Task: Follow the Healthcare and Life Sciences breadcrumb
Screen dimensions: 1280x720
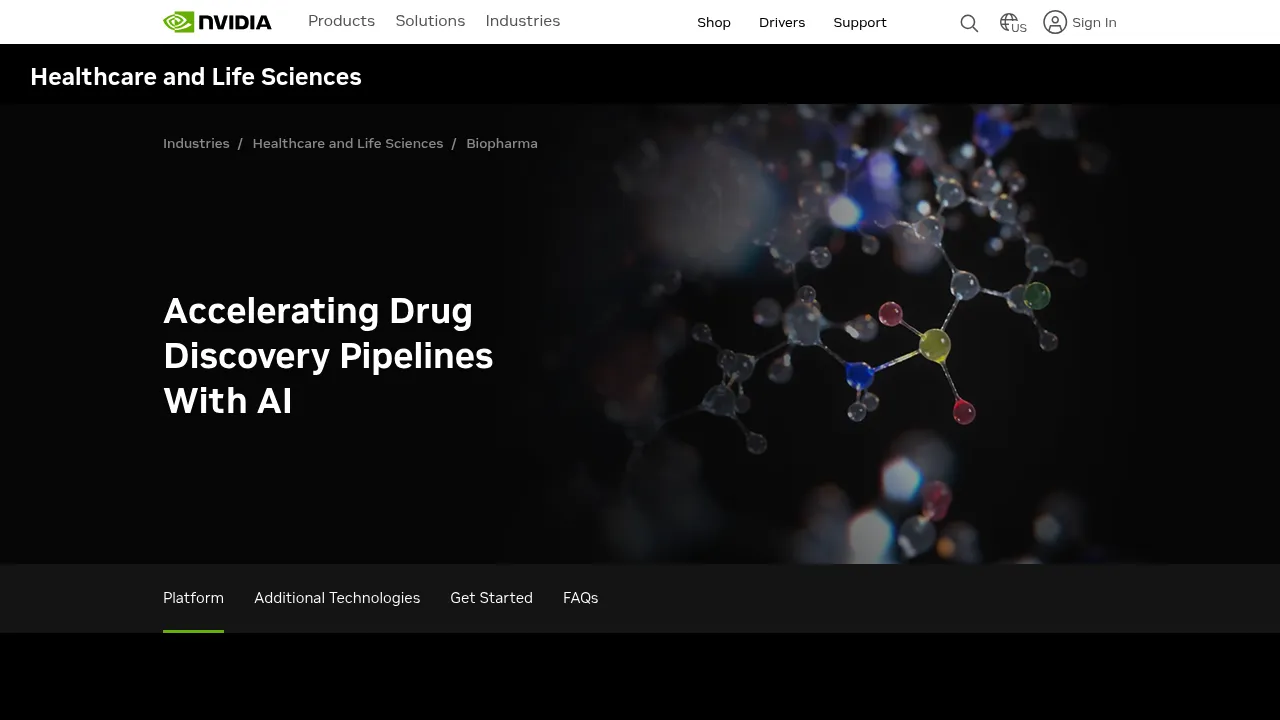Action: (x=348, y=143)
